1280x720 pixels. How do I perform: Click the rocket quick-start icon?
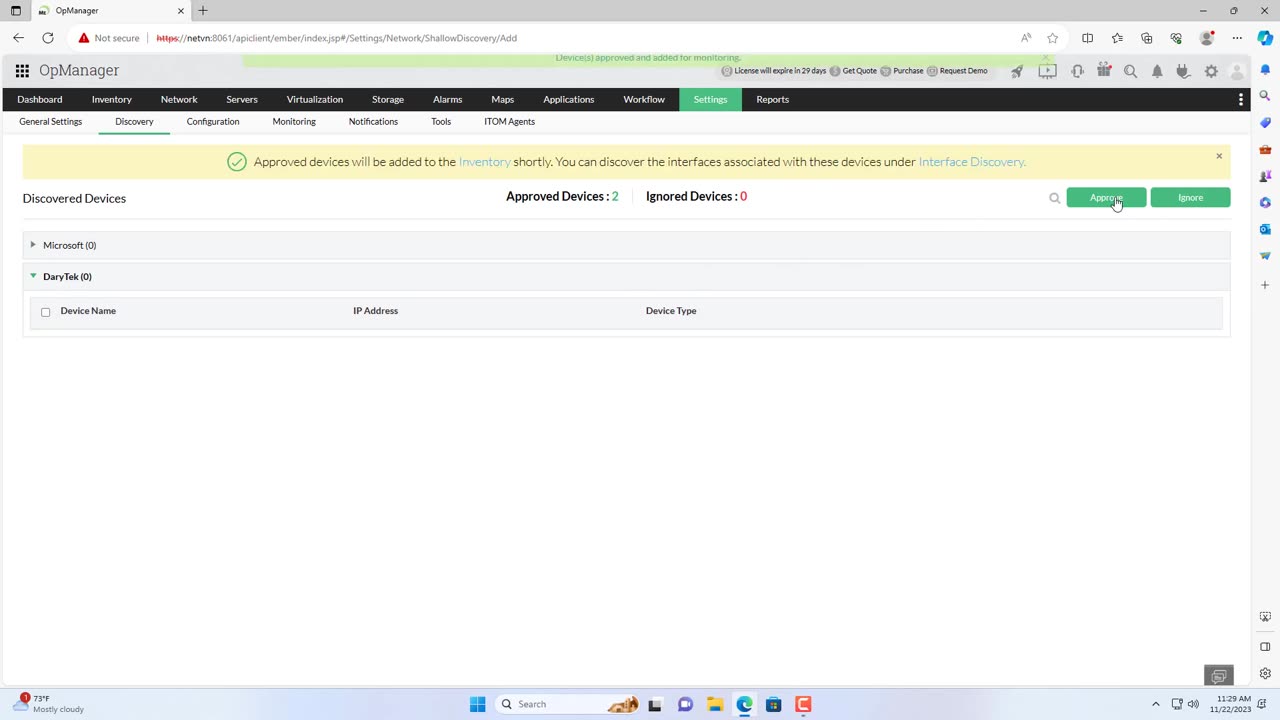point(1017,71)
